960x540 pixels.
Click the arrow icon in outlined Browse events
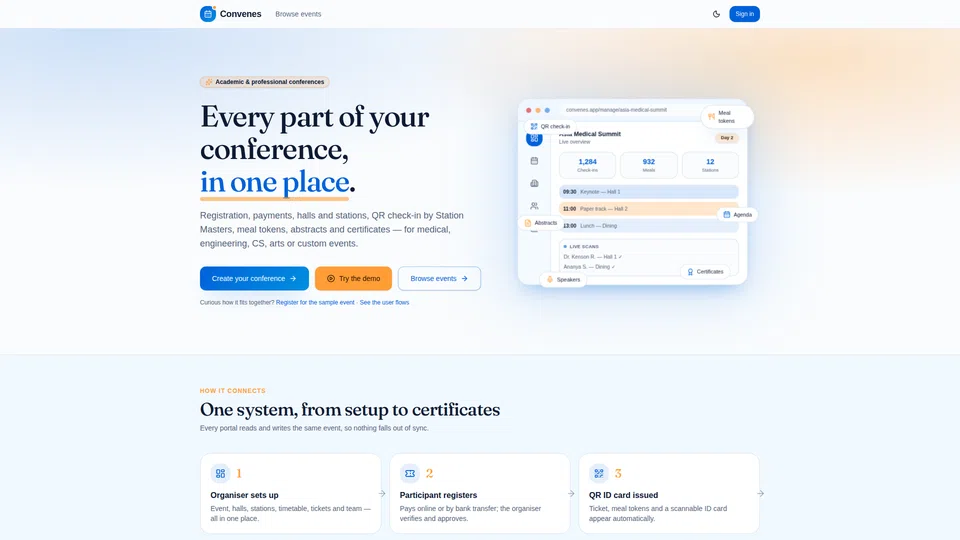(465, 279)
